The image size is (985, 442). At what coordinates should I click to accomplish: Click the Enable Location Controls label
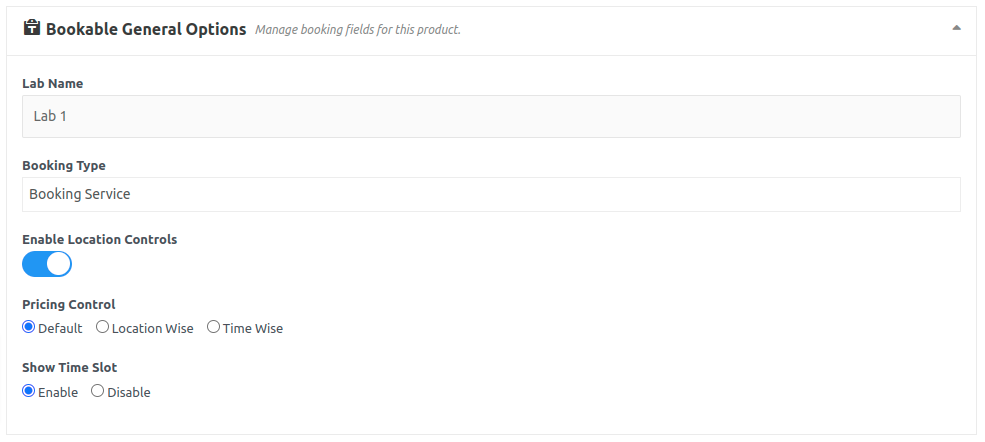(99, 240)
